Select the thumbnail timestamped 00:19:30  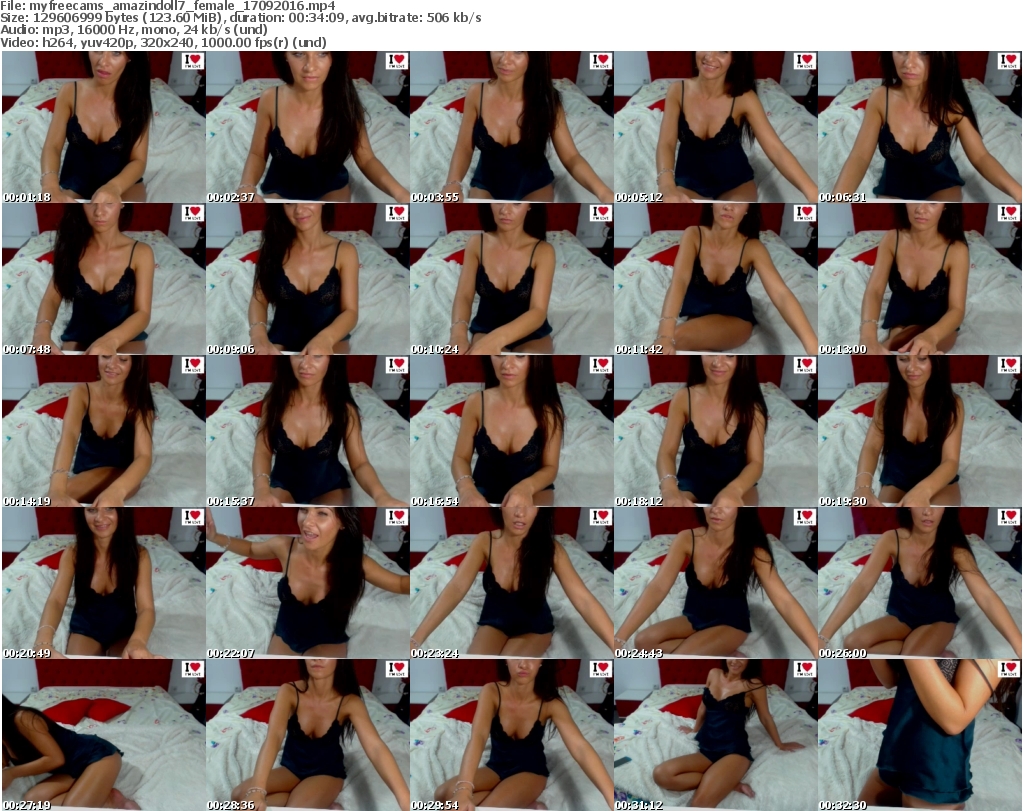click(920, 431)
